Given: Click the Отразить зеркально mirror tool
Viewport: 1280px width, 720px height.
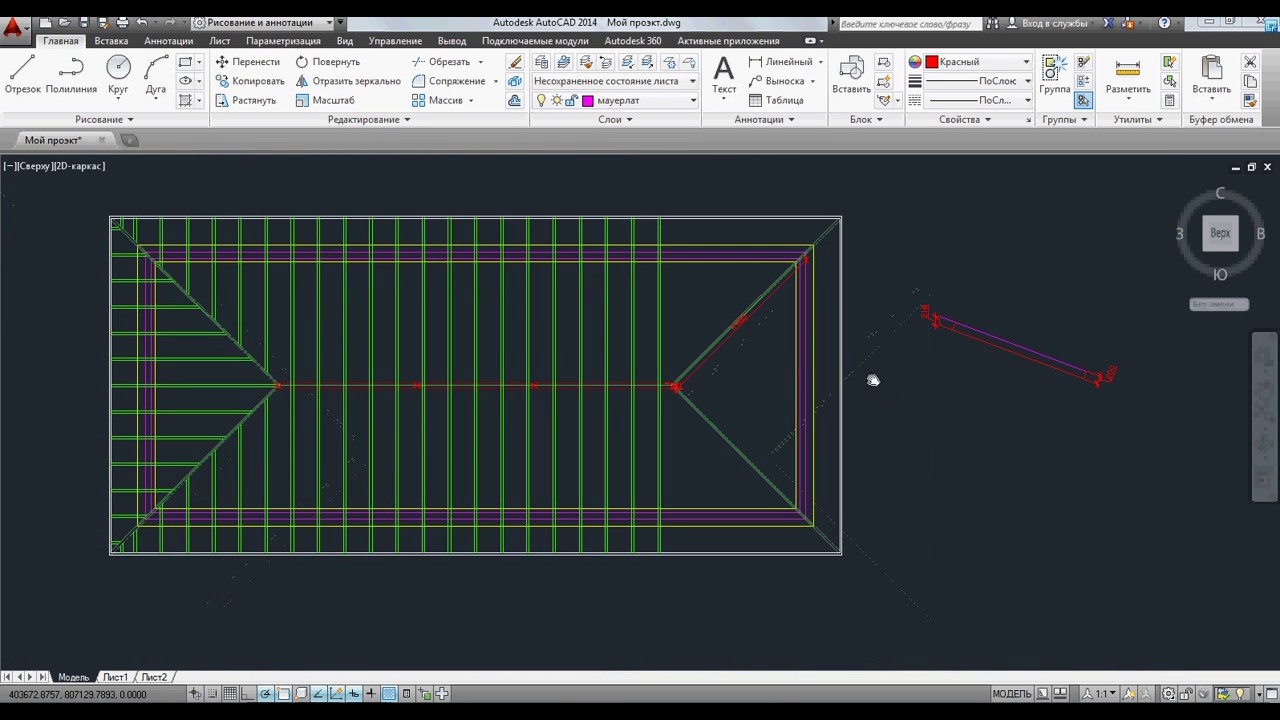Looking at the screenshot, I should (x=347, y=81).
